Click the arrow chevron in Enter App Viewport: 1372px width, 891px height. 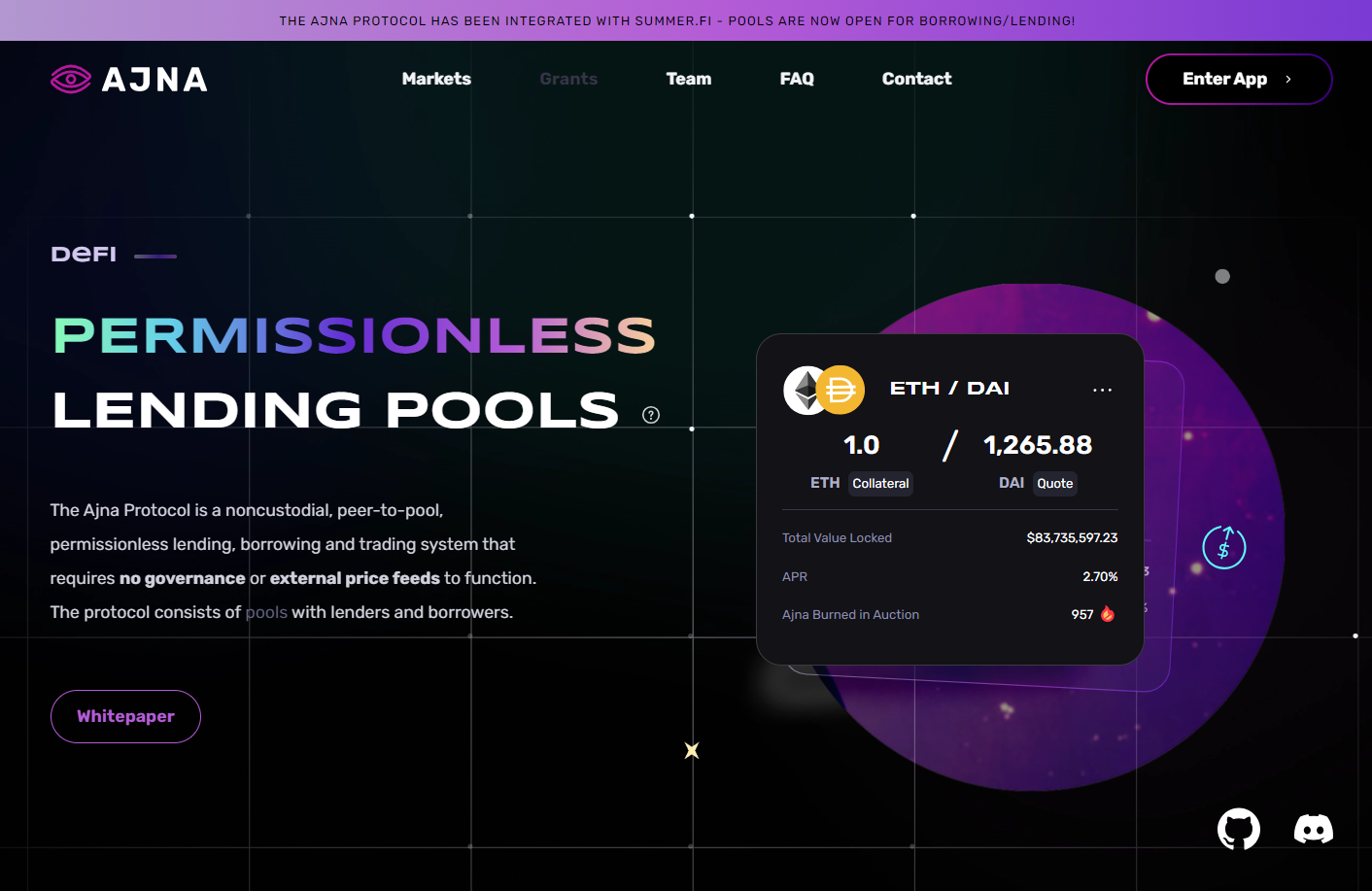[1288, 80]
